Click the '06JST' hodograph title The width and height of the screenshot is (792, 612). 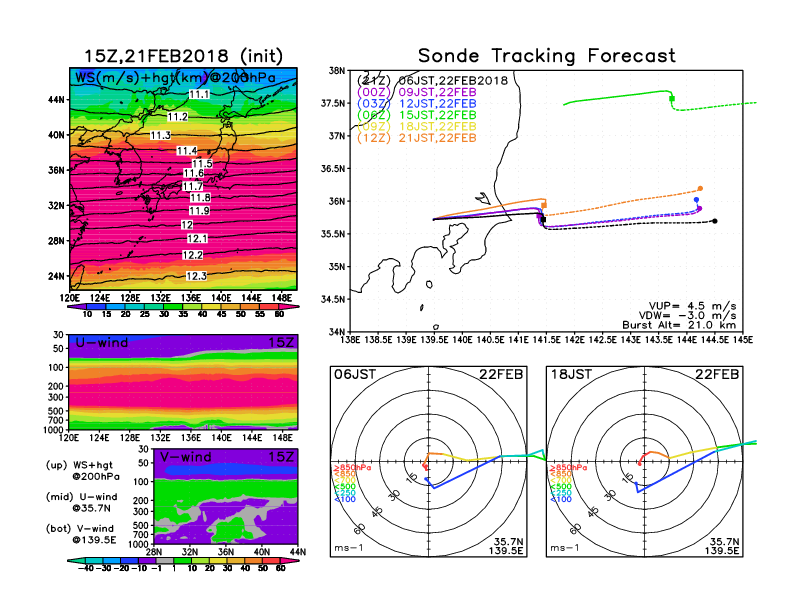(x=355, y=374)
